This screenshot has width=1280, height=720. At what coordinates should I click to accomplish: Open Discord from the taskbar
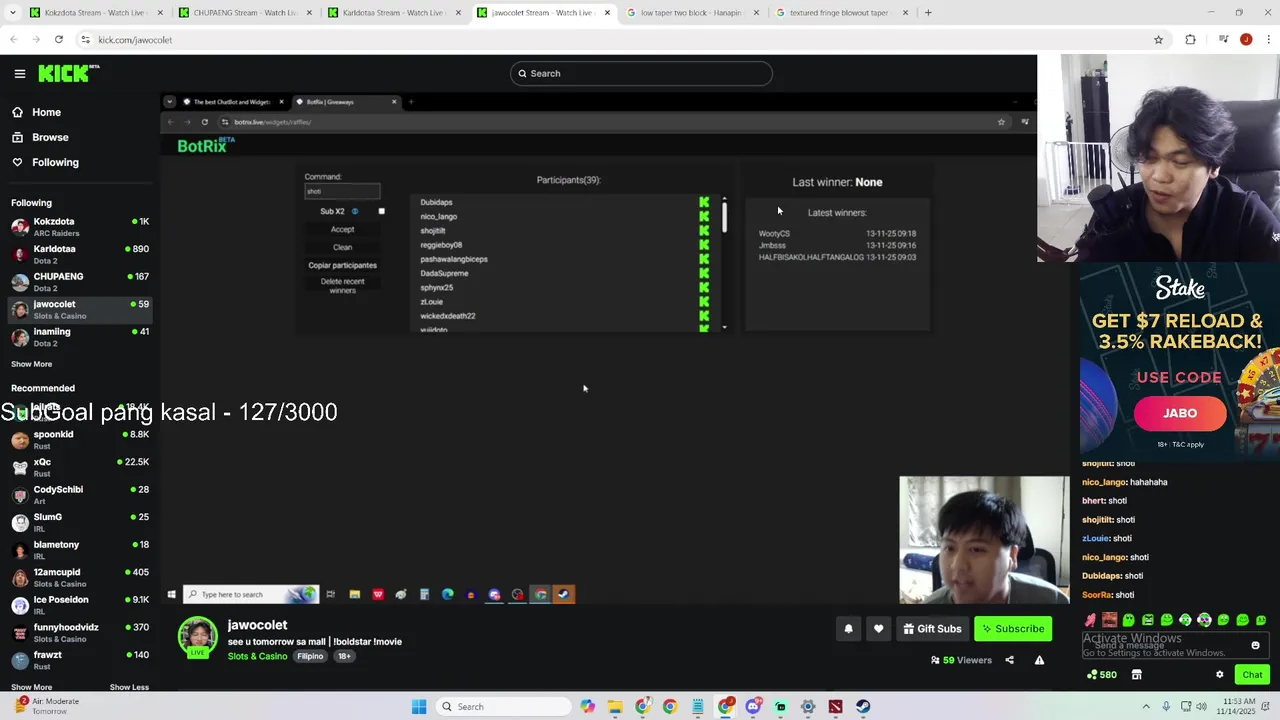pos(753,707)
